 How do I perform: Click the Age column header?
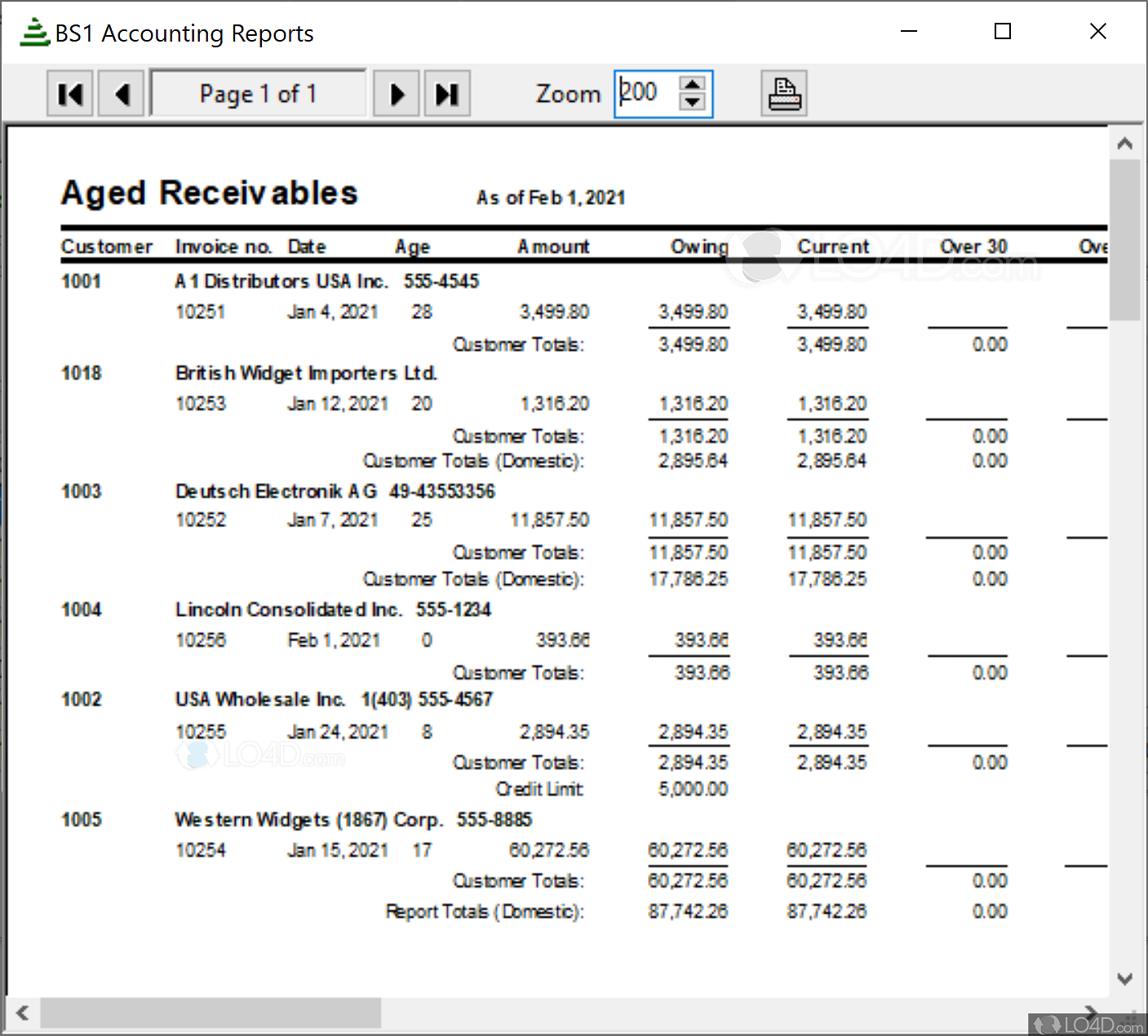[x=413, y=247]
